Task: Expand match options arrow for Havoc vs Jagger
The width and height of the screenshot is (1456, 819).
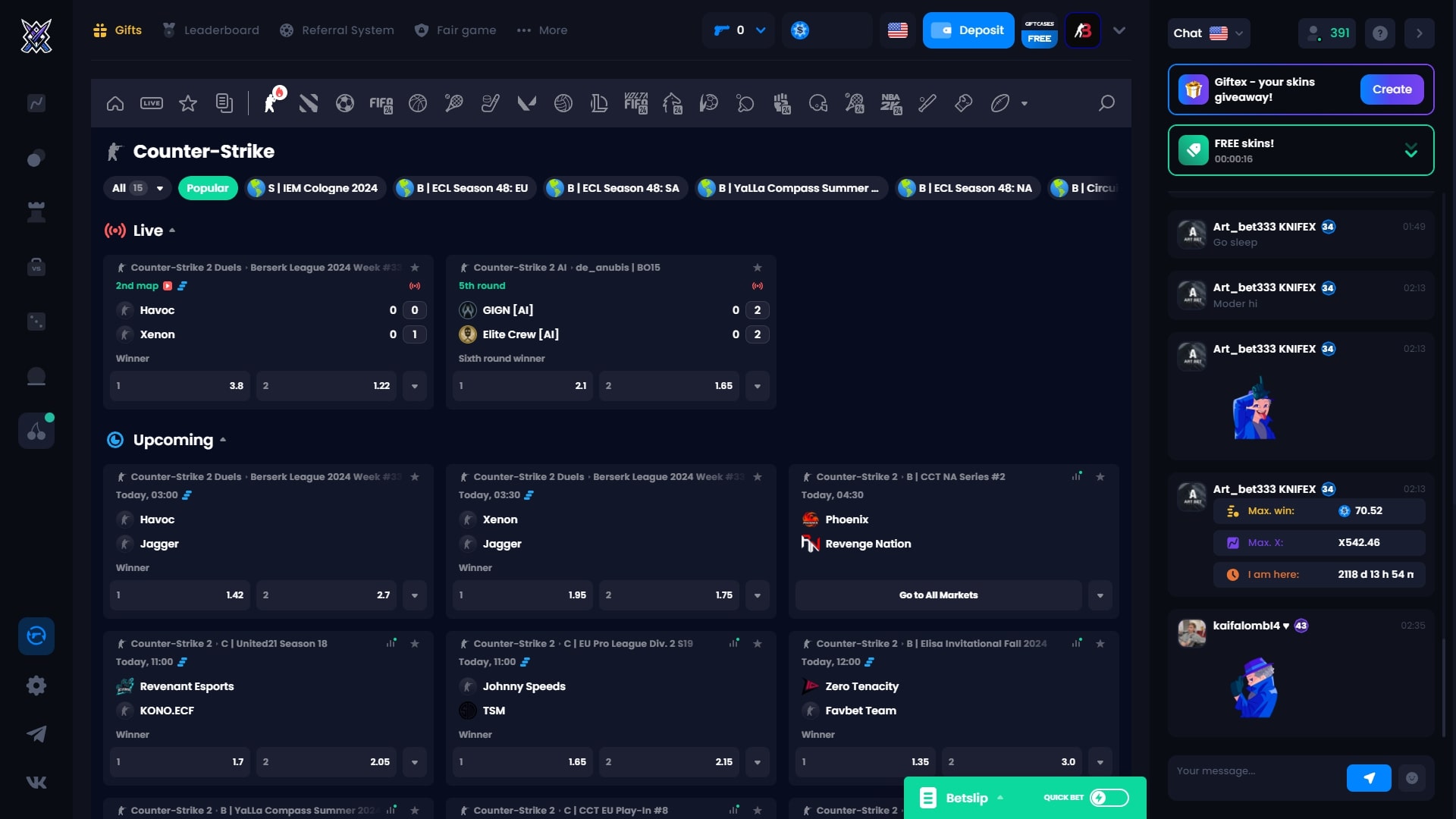Action: coord(414,594)
